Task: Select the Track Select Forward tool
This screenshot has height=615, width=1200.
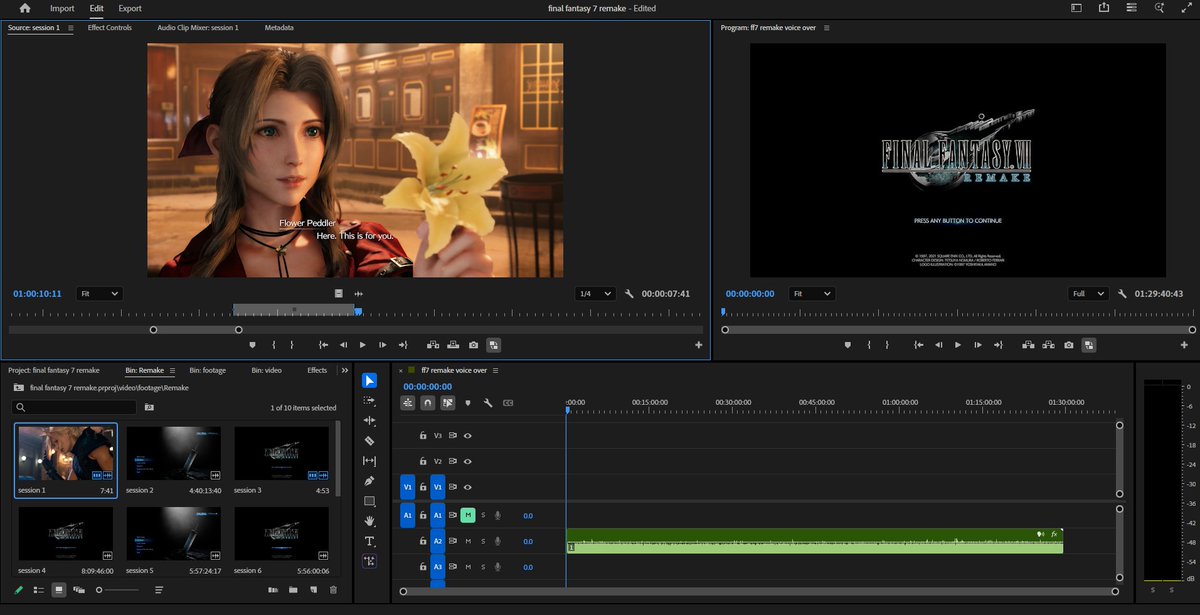Action: click(369, 400)
